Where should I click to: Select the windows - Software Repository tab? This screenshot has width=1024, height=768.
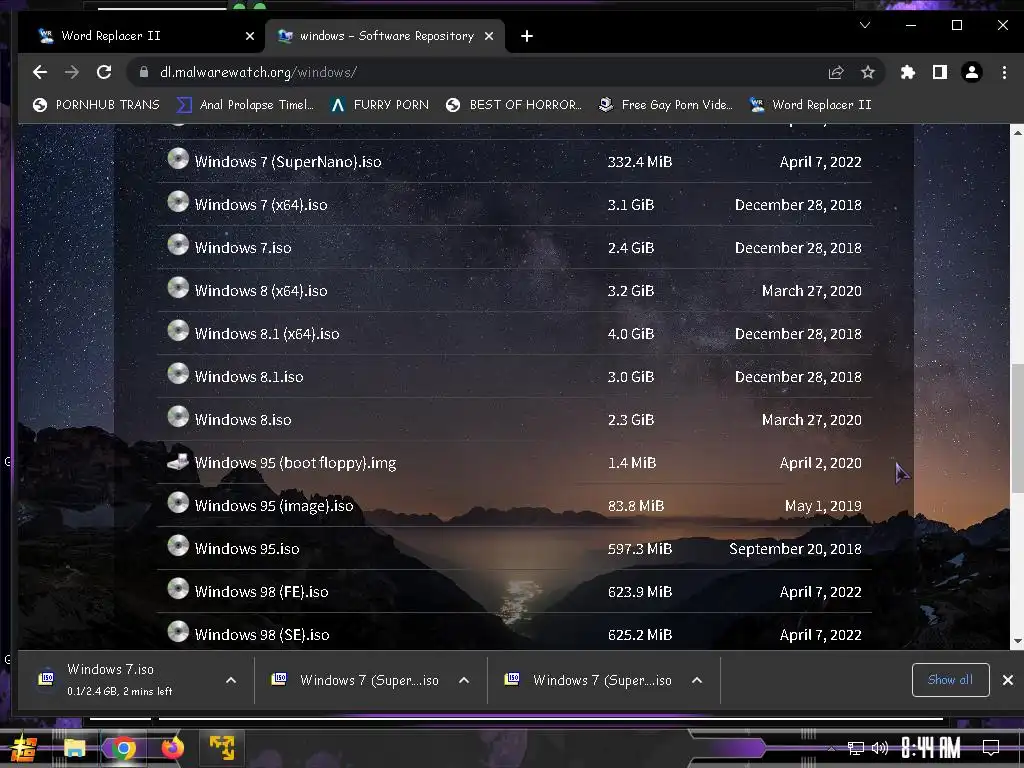[385, 36]
